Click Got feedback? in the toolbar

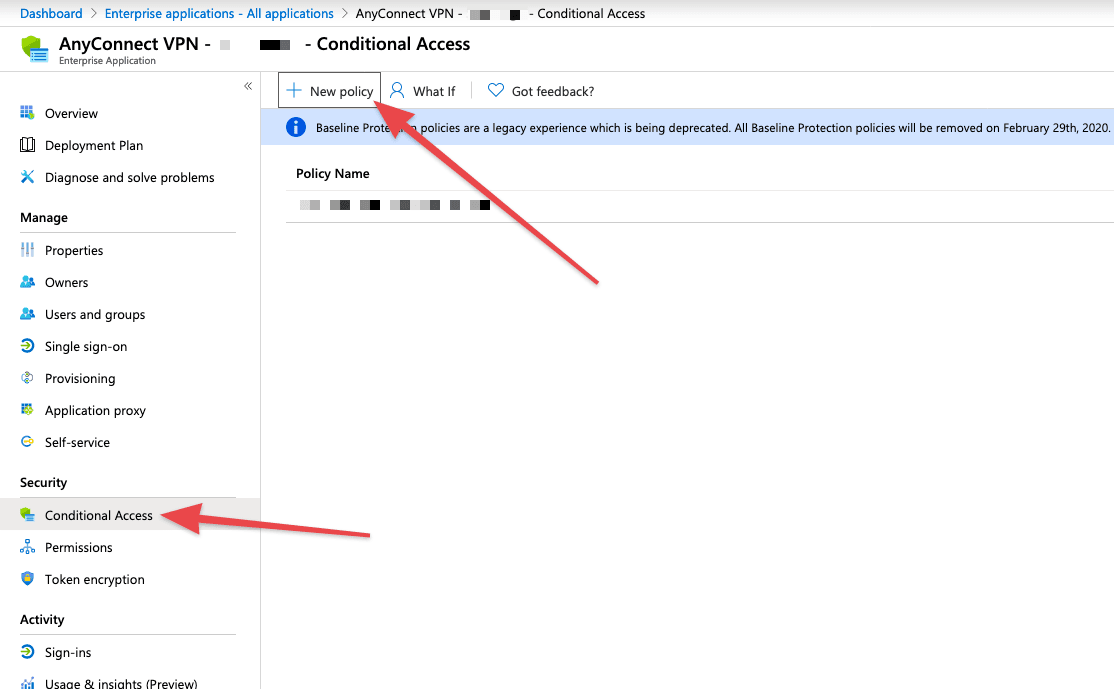coord(541,91)
